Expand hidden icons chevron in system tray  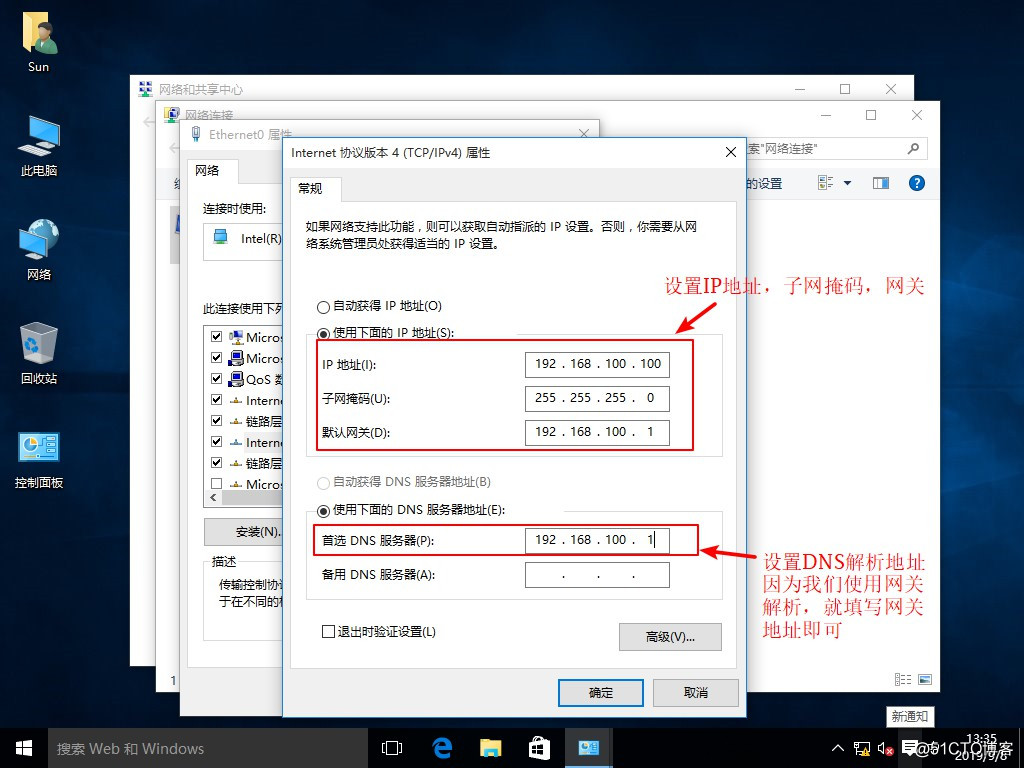point(837,747)
